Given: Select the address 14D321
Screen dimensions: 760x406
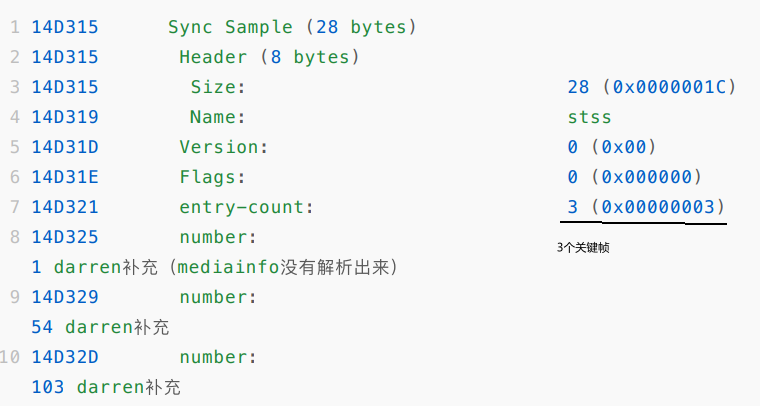Looking at the screenshot, I should pyautogui.click(x=65, y=207).
